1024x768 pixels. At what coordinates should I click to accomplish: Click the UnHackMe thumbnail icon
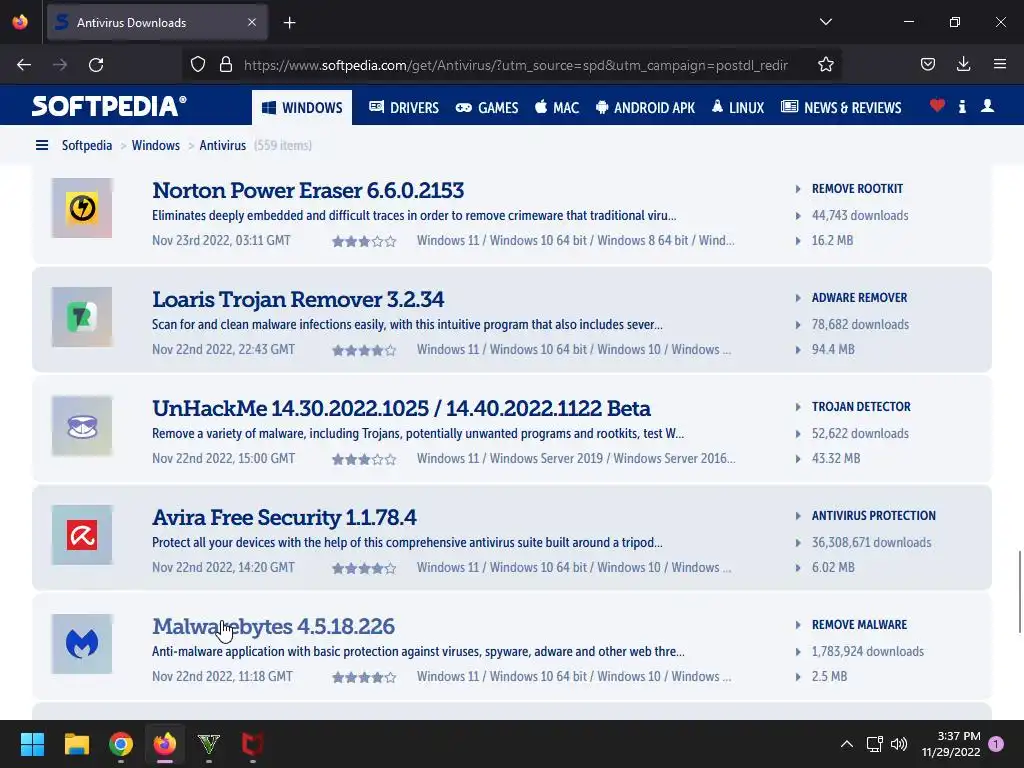click(x=82, y=426)
